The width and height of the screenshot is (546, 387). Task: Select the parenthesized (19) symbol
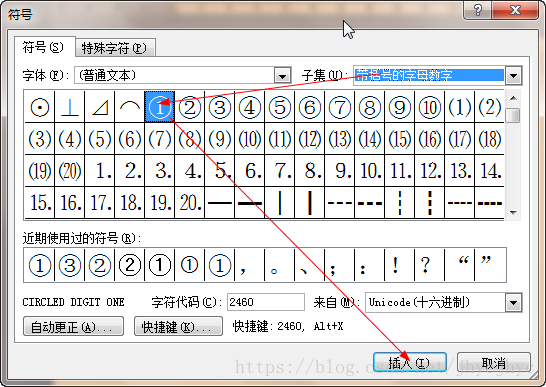pos(40,171)
